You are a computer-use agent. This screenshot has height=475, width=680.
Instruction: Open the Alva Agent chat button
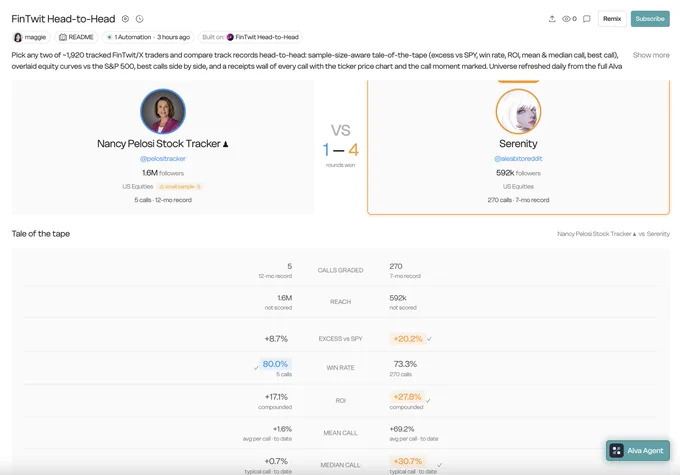coord(638,450)
